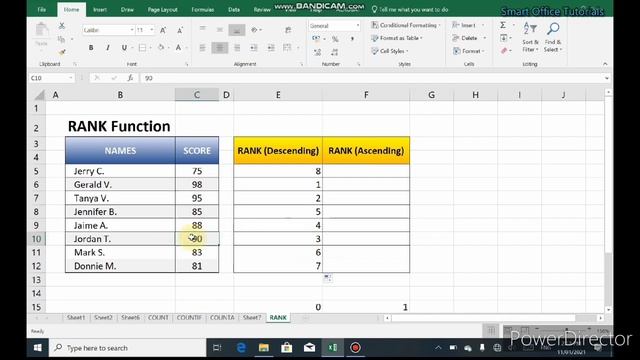640x360 pixels.
Task: Open the Conditional Formatting dropdown
Action: 406,25
